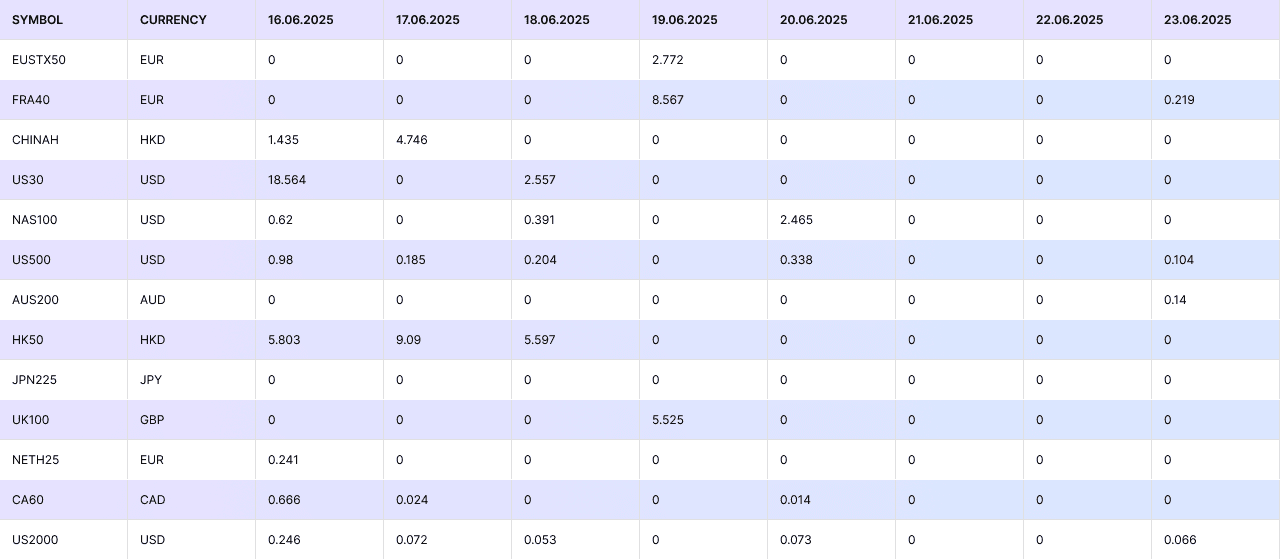Image resolution: width=1280 pixels, height=560 pixels.
Task: Click the US30 value 18.564
Action: tap(287, 180)
